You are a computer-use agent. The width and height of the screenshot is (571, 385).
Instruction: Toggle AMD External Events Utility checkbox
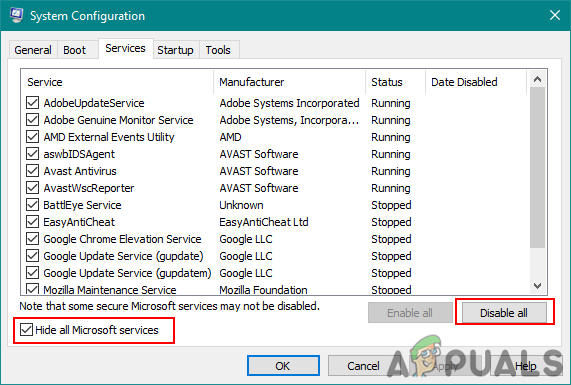(x=32, y=137)
